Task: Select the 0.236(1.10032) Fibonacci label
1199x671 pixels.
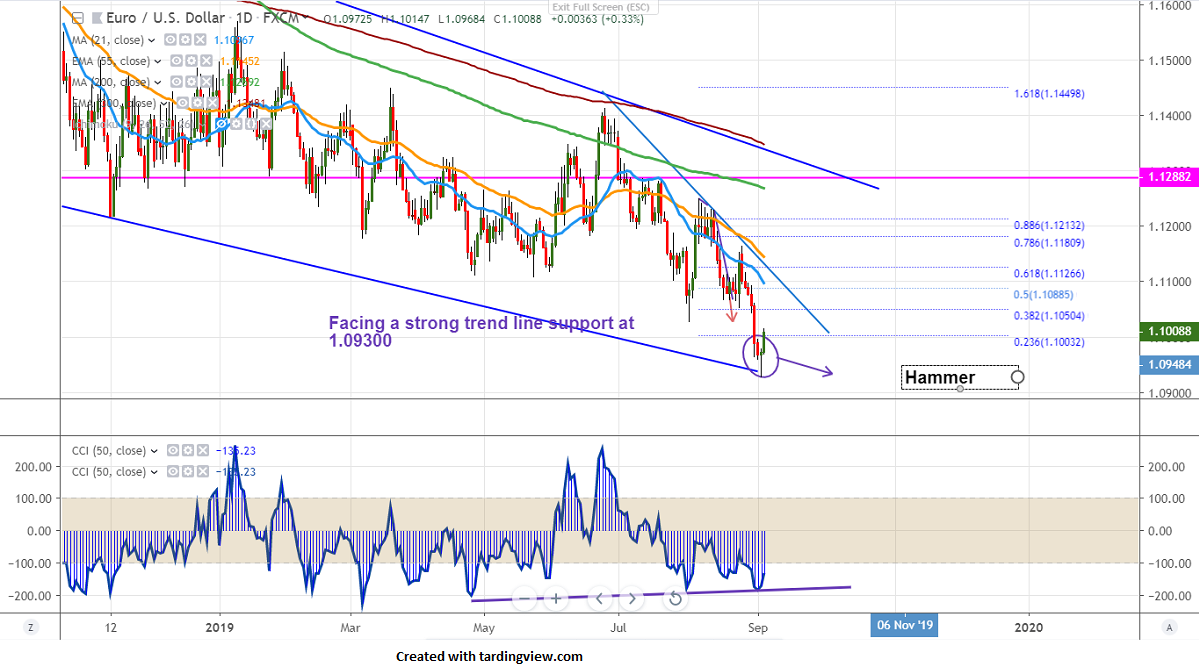Action: [x=1049, y=342]
